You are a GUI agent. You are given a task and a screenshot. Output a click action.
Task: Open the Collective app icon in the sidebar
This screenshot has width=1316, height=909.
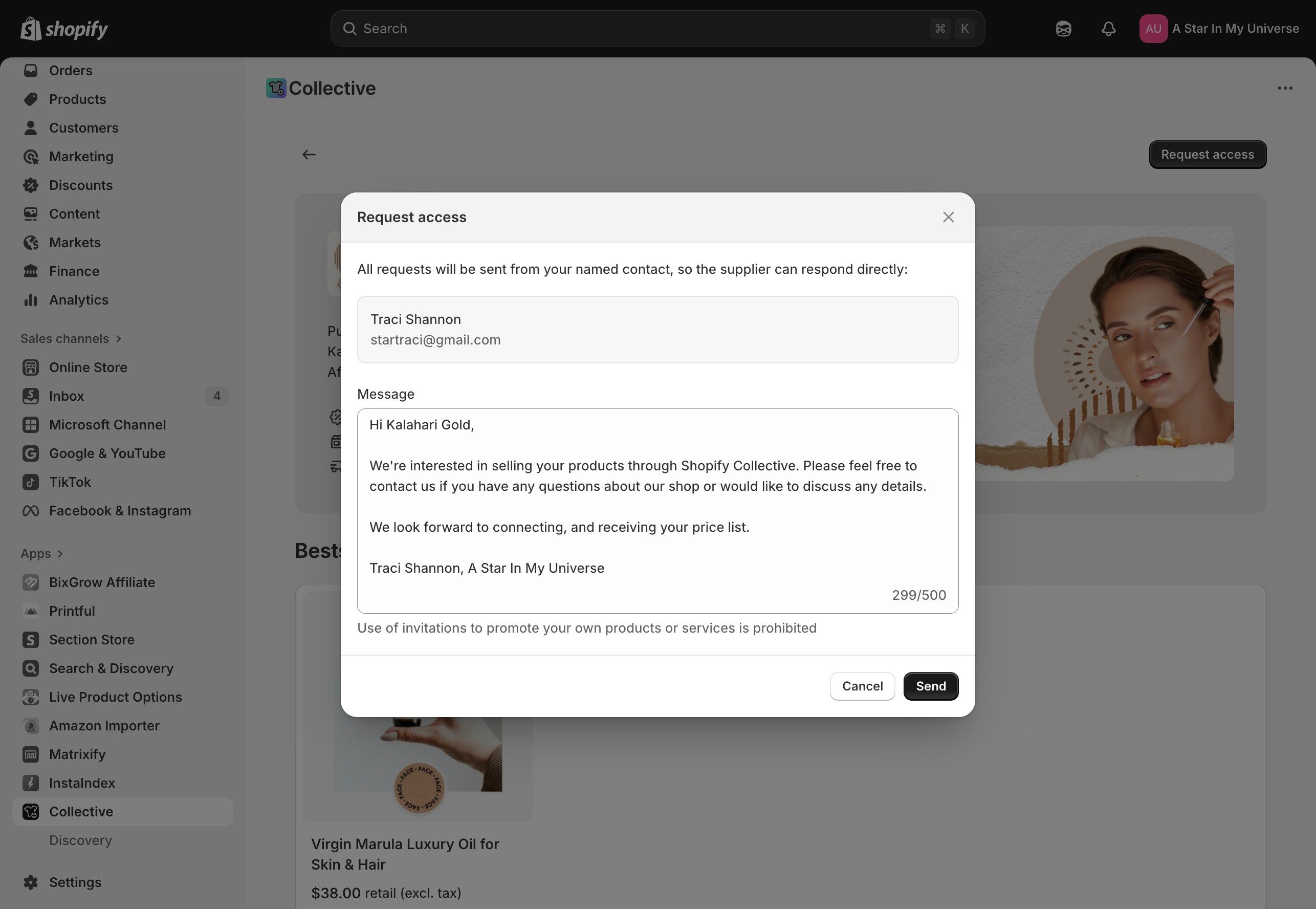tap(31, 812)
